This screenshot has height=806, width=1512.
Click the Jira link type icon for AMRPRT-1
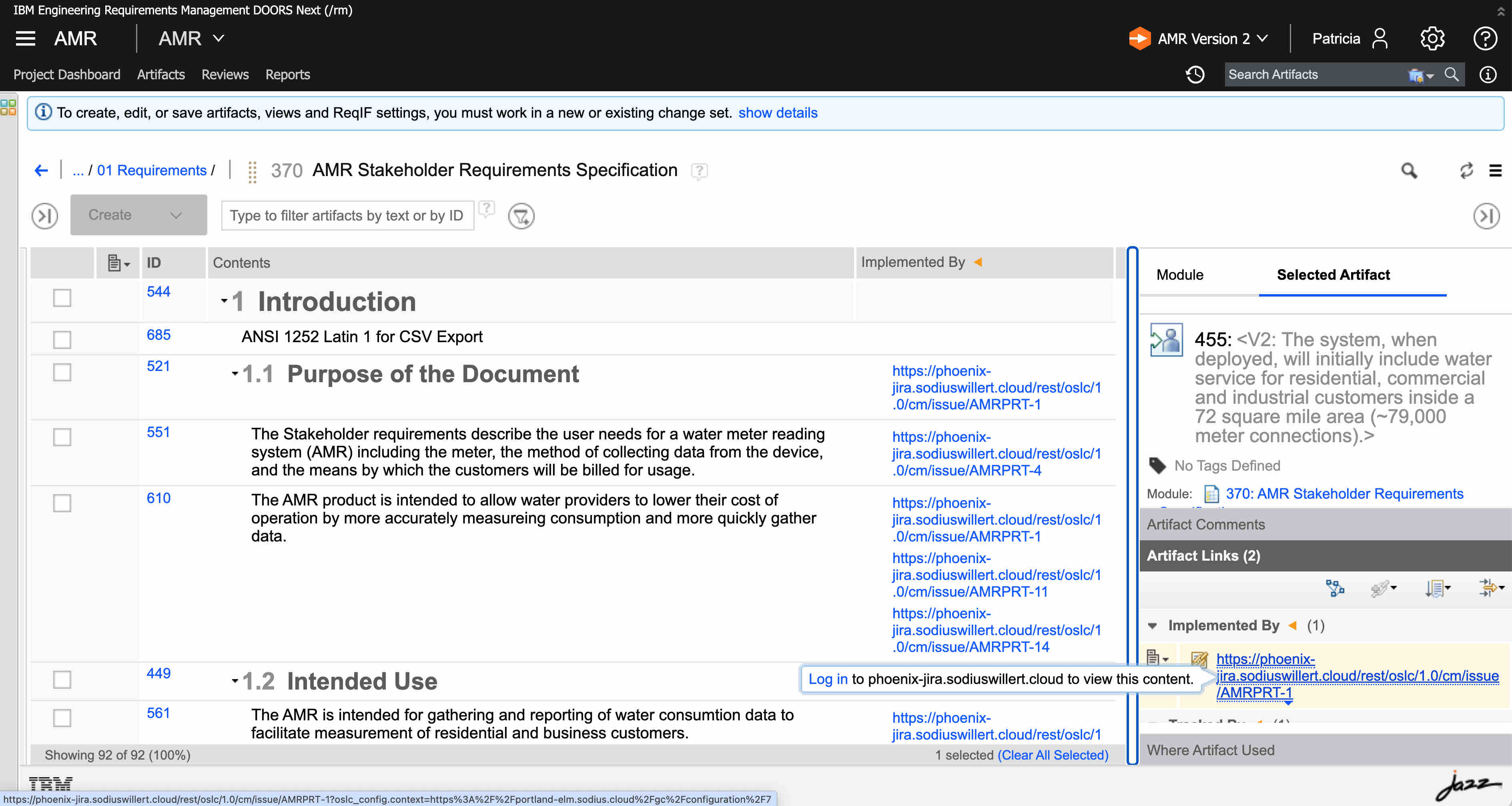coord(1199,660)
